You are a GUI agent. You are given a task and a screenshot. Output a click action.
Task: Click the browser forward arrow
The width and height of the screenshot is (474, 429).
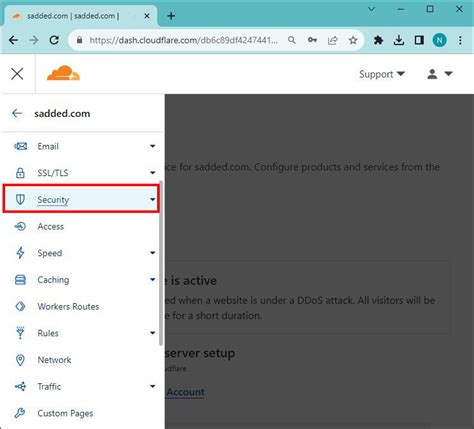click(x=34, y=40)
